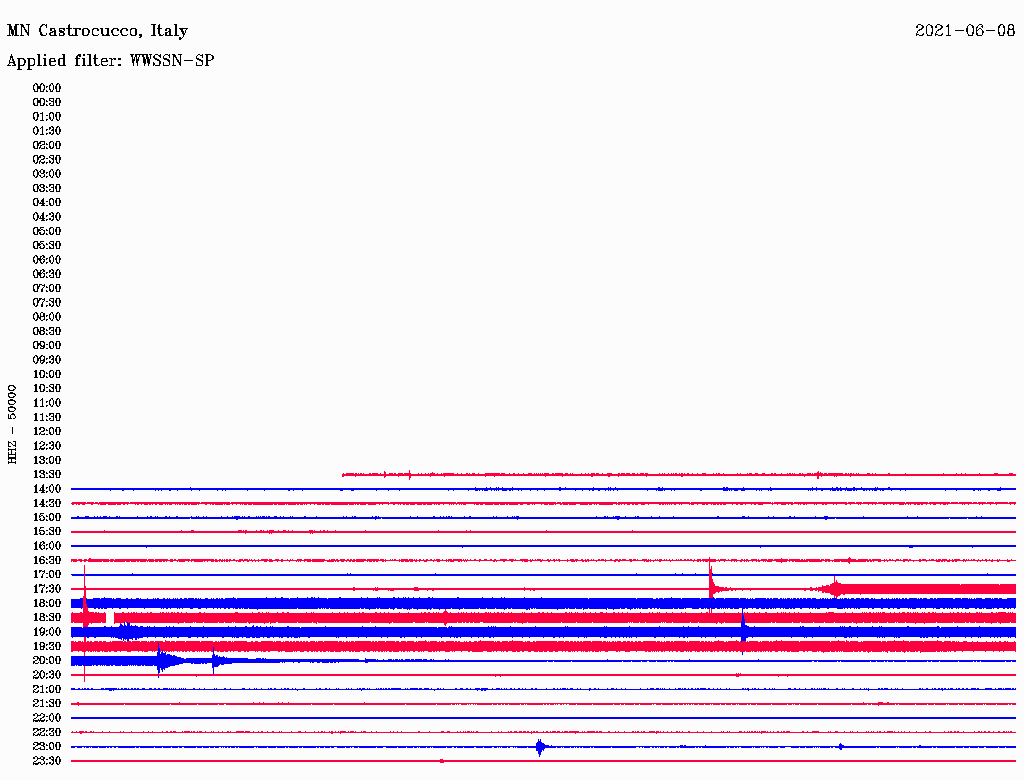Click the 19:30 time label
Screen dimensions: 1024x780
47,646
